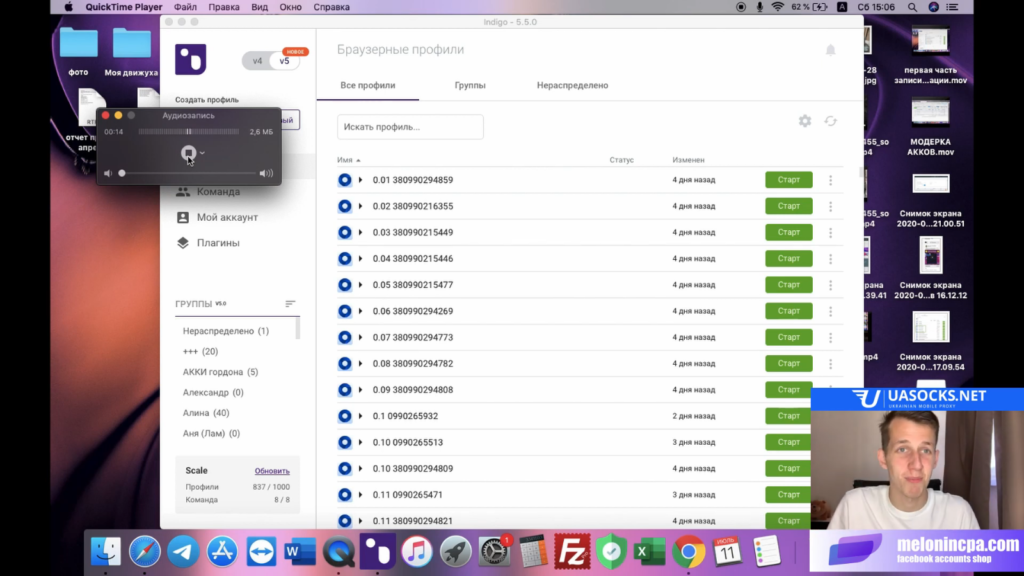Start profile 0.08 380990294782
The width and height of the screenshot is (1024, 576).
(x=789, y=363)
